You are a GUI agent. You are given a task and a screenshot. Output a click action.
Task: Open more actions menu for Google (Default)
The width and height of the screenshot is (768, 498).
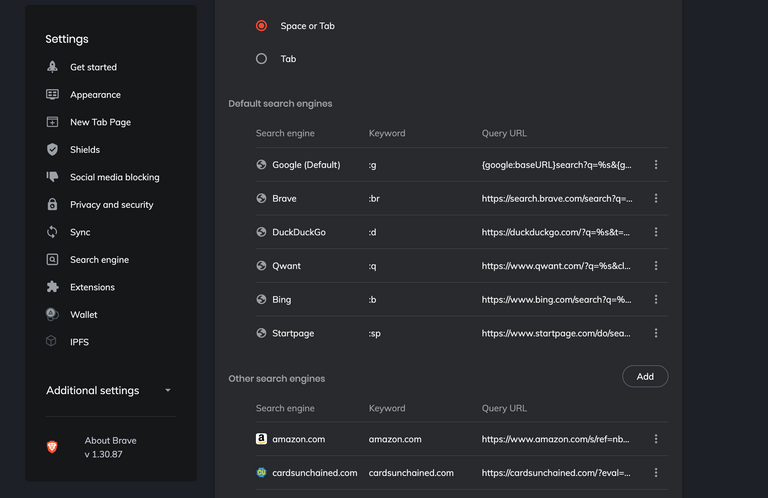[x=656, y=165]
